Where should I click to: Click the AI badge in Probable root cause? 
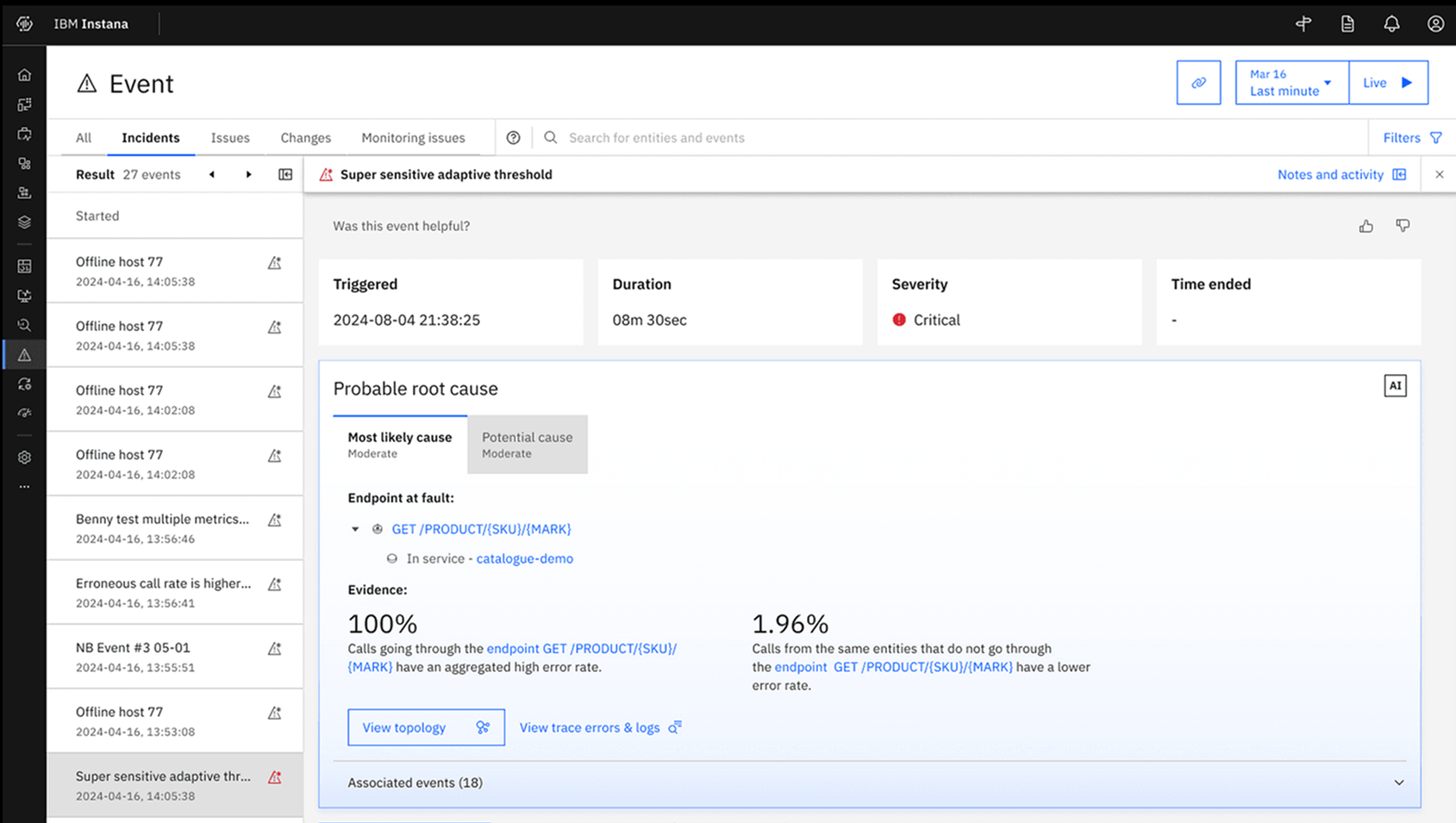(x=1395, y=386)
